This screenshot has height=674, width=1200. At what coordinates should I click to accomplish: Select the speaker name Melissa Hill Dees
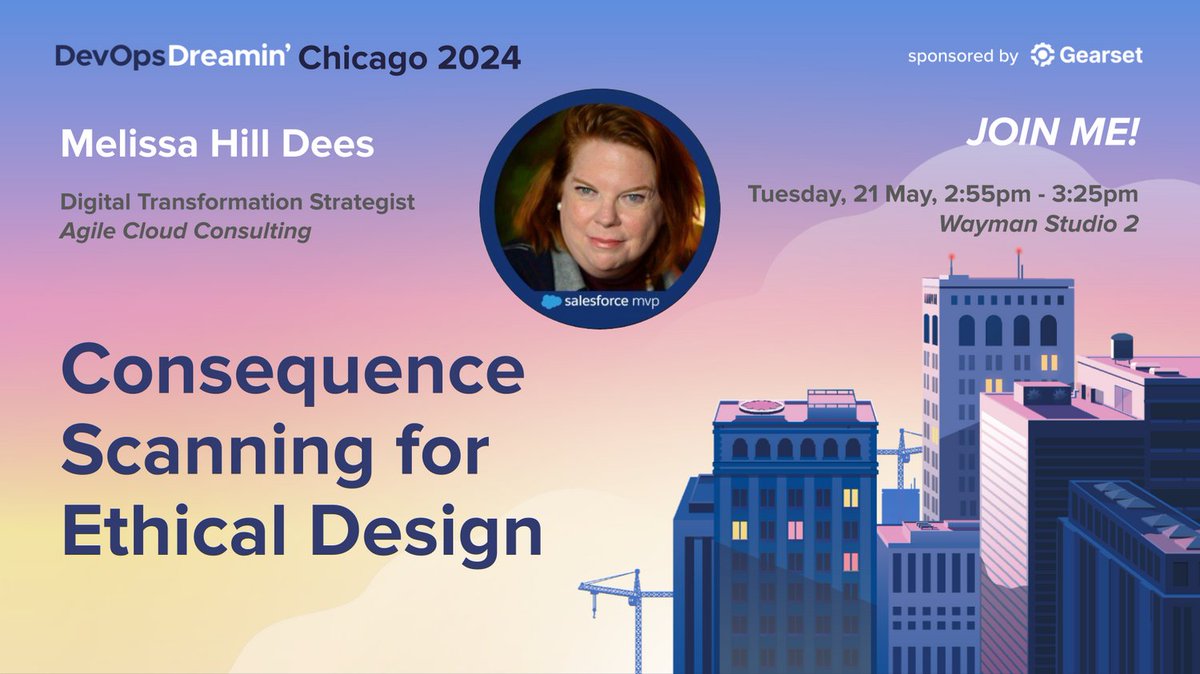click(217, 144)
